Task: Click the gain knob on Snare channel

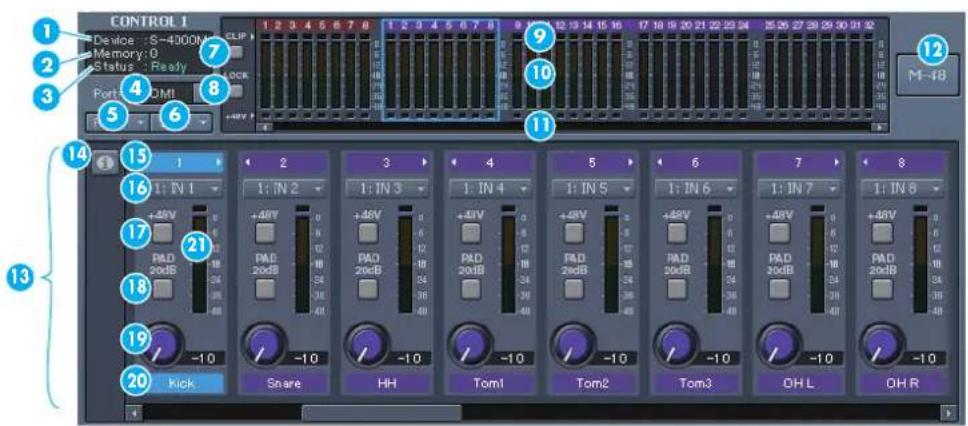Action: 265,343
